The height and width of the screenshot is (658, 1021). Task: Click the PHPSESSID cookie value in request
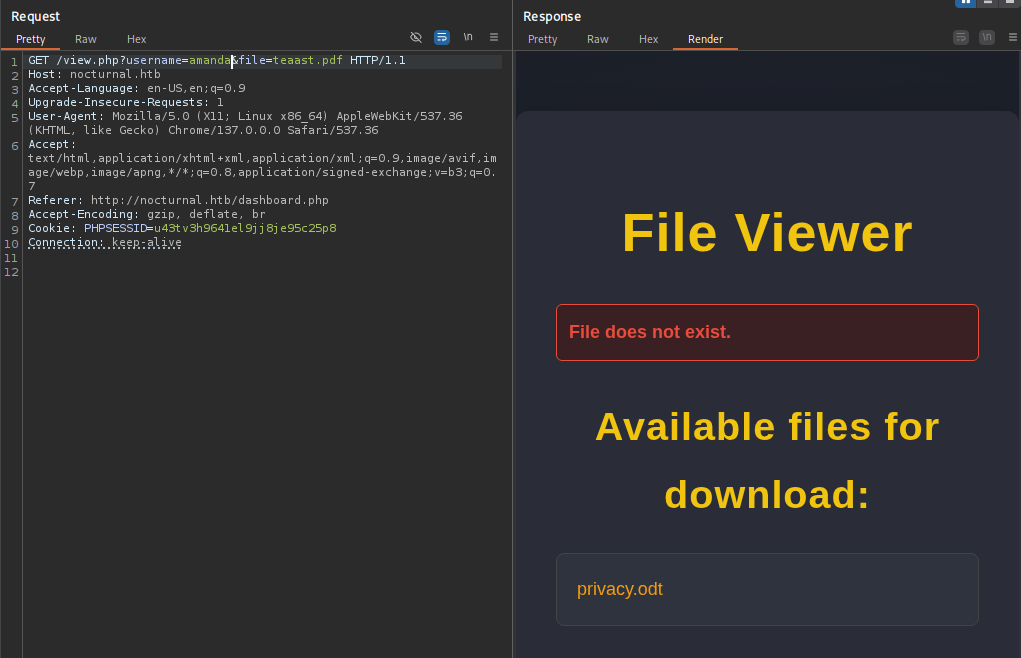[244, 228]
